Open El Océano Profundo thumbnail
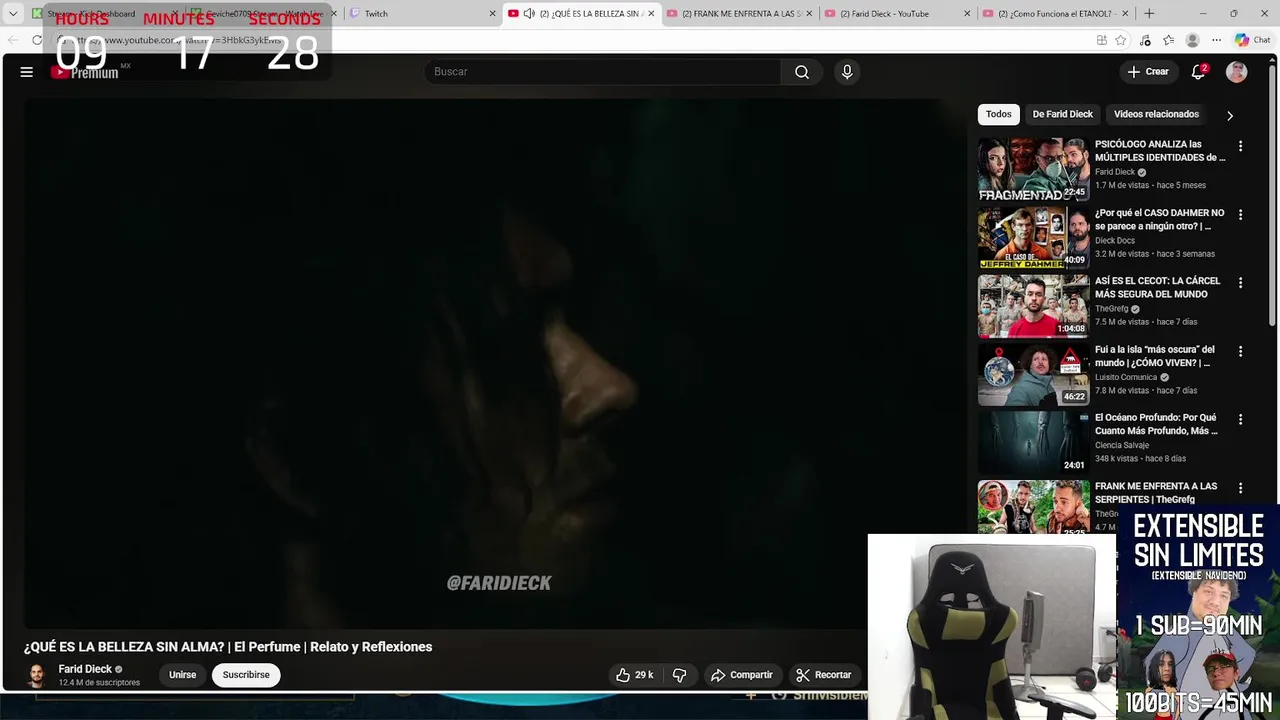 (x=1033, y=443)
